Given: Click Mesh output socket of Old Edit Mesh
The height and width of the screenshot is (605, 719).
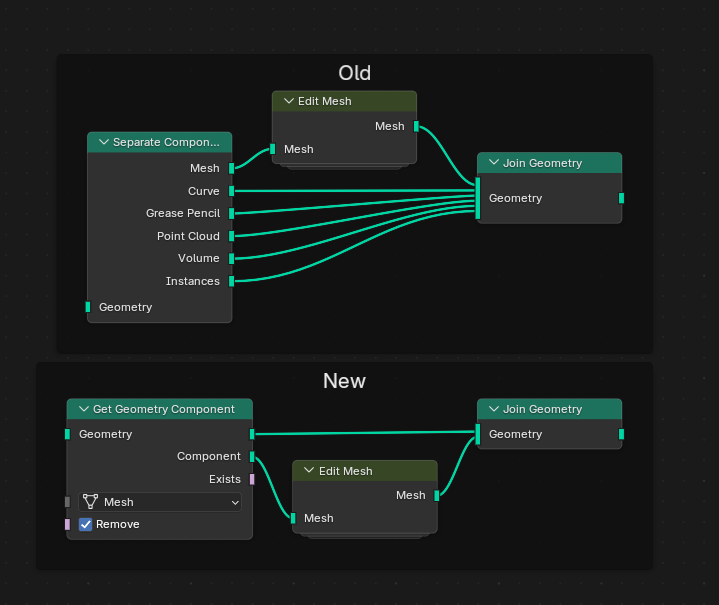Looking at the screenshot, I should pos(416,126).
